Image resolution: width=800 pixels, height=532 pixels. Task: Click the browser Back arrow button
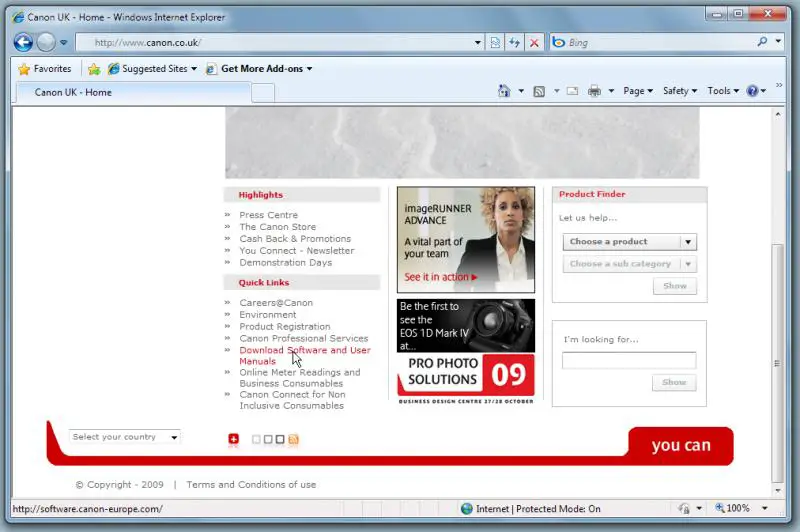(23, 42)
